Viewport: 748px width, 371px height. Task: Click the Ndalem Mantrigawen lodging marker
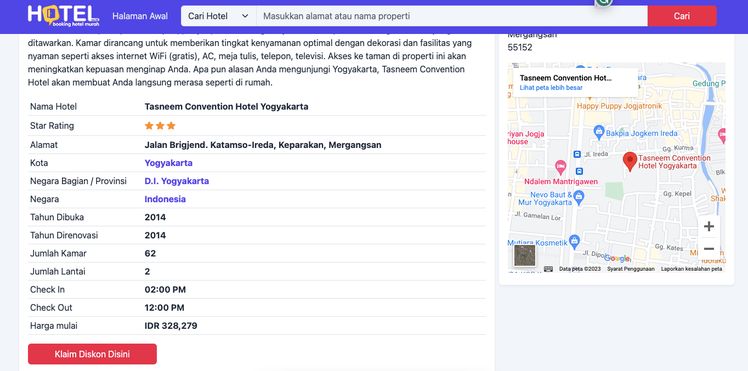[561, 167]
